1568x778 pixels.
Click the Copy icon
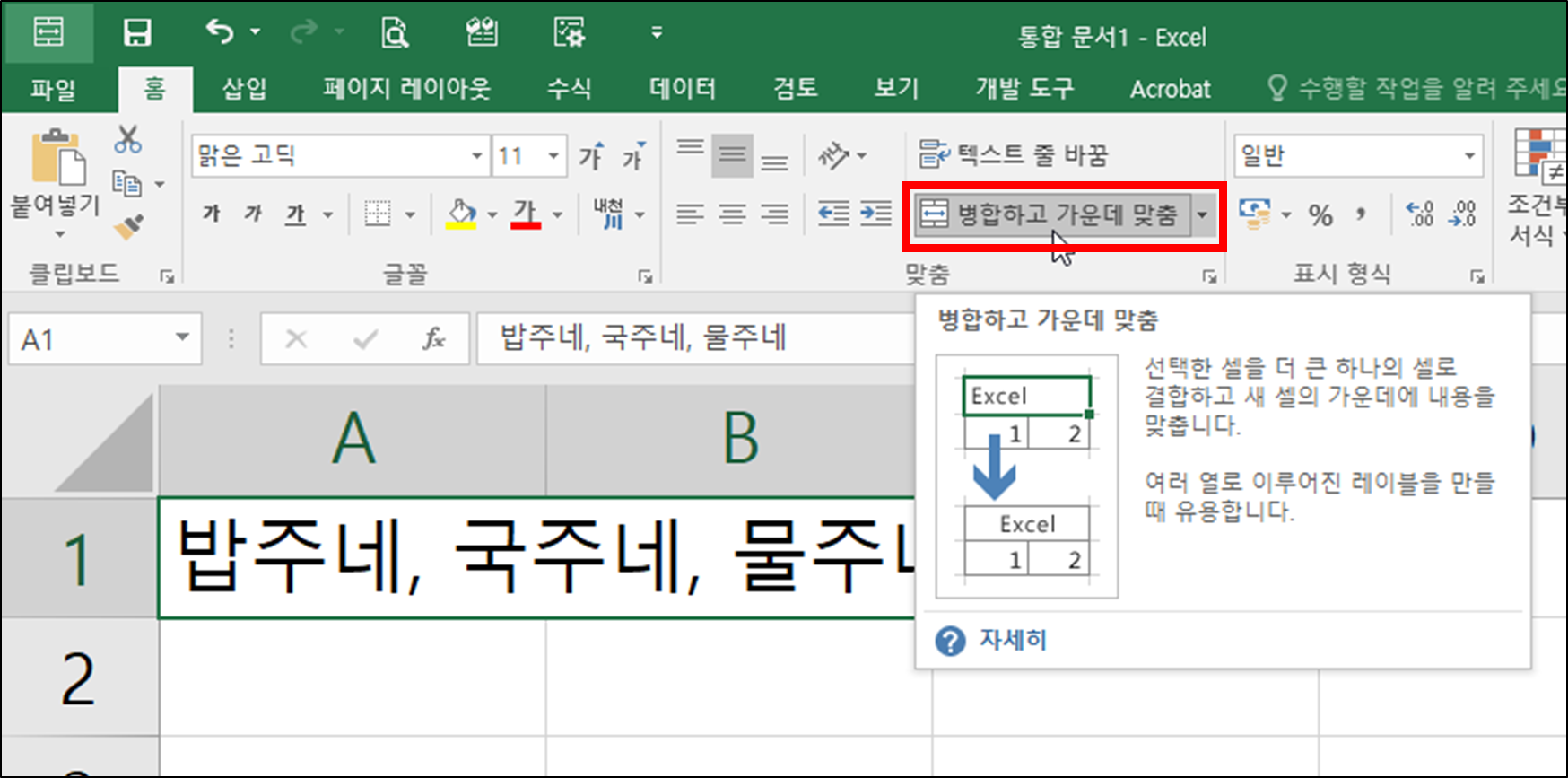127,184
